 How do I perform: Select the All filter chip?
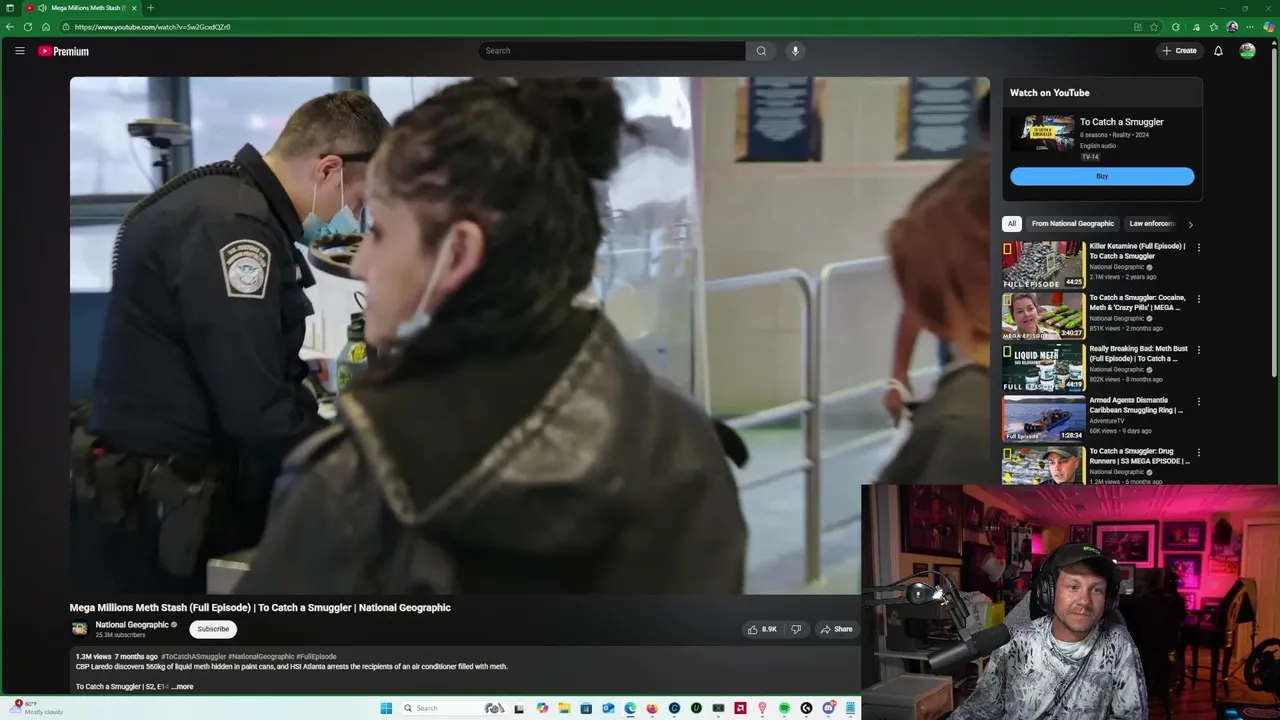pyautogui.click(x=1012, y=224)
